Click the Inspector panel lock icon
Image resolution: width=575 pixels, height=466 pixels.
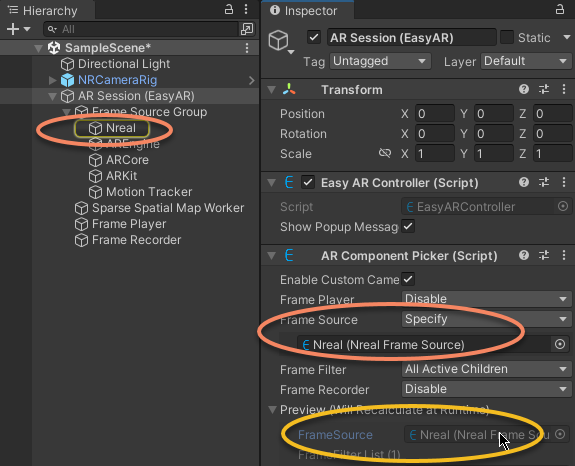560,9
